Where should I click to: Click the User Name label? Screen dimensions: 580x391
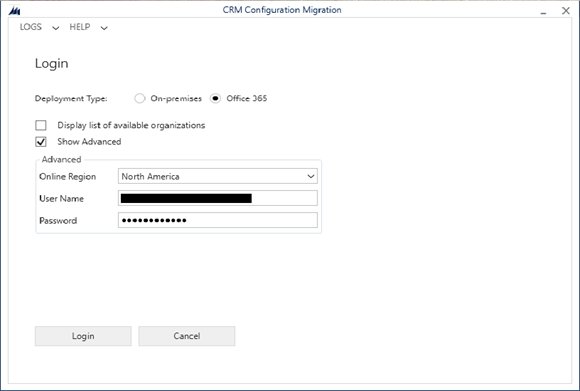61,199
